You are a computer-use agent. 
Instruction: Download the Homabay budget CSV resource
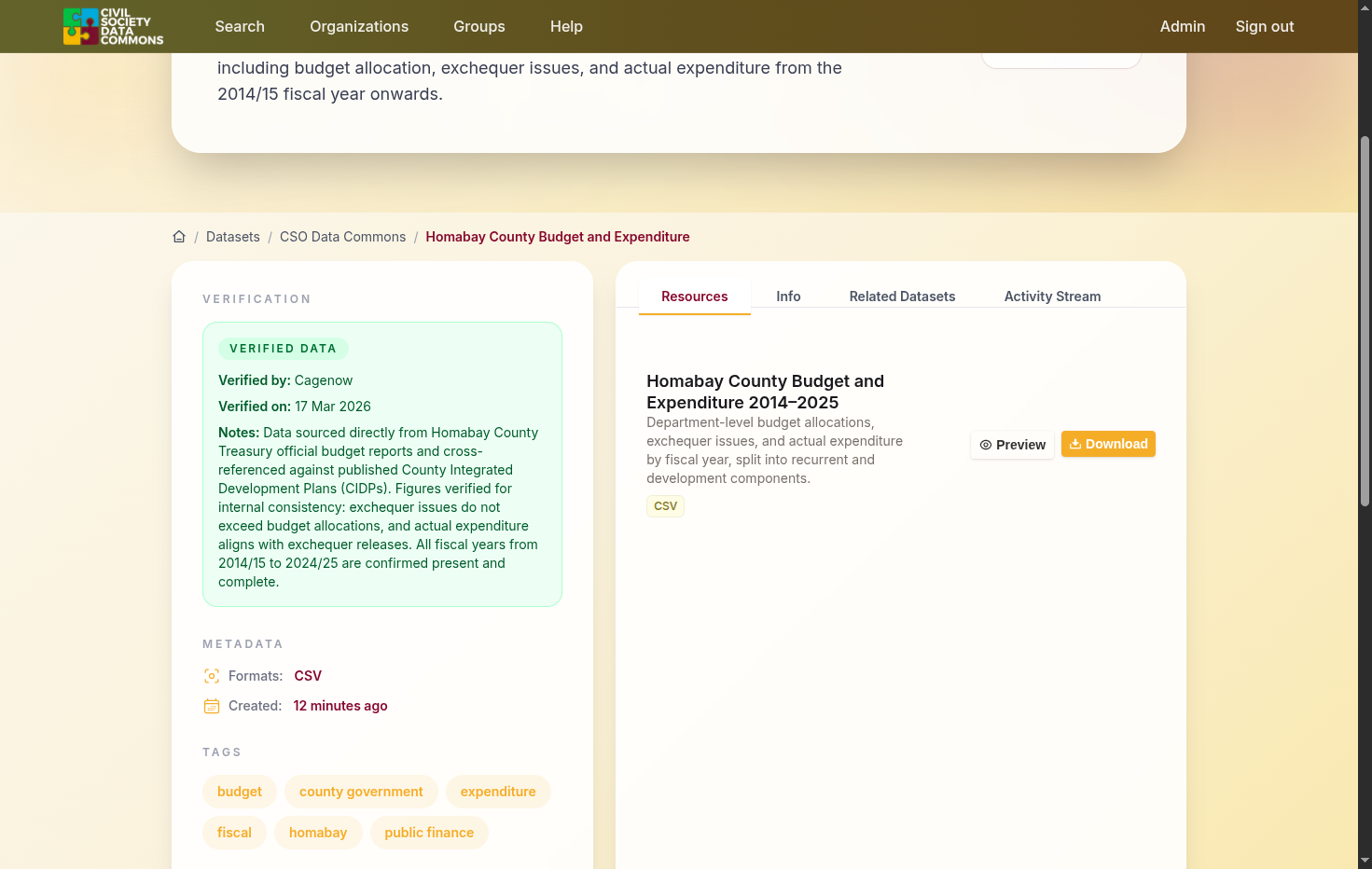(x=1108, y=444)
